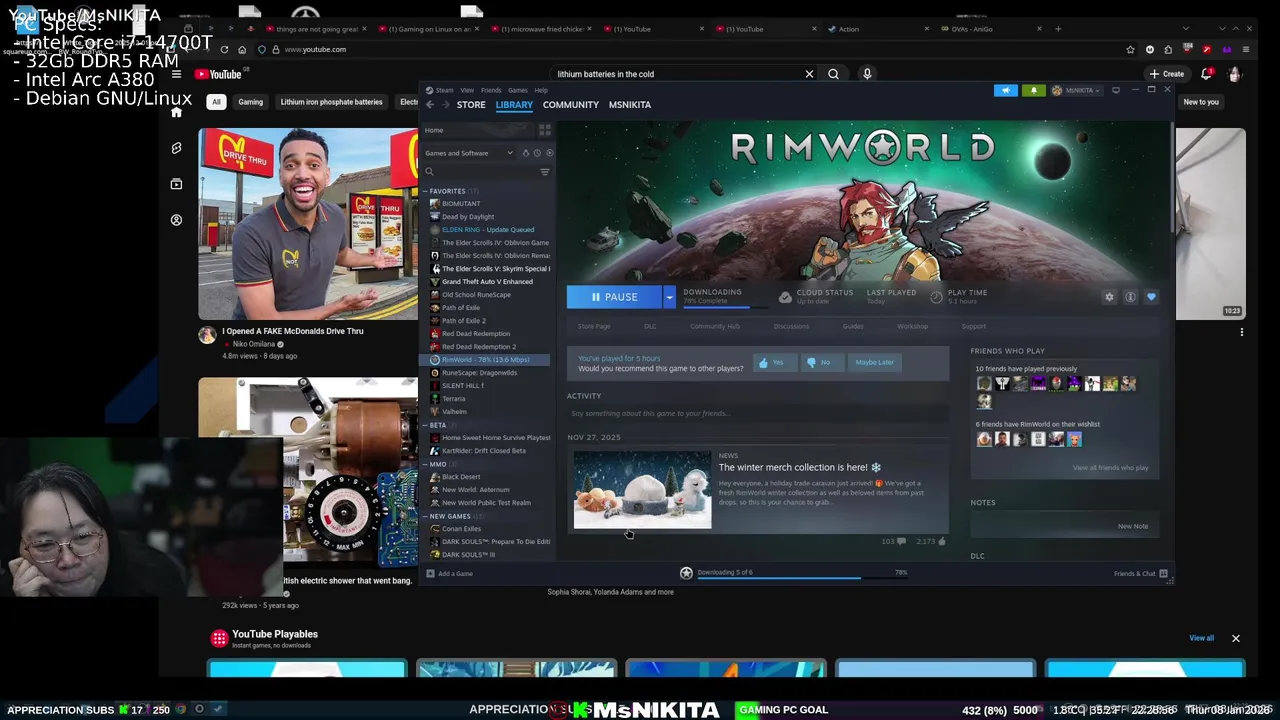This screenshot has width=1280, height=720.
Task: Go forward with Steam's right arrow
Action: (446, 105)
